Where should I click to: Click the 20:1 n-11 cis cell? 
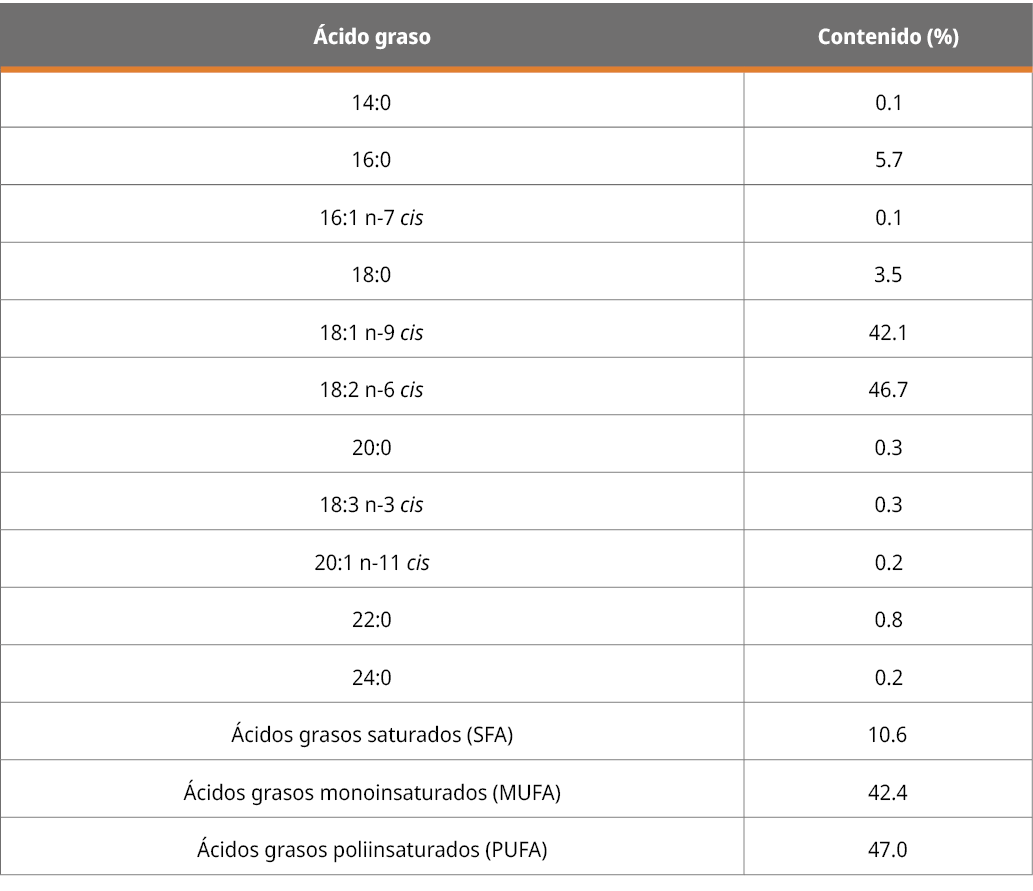pos(371,563)
